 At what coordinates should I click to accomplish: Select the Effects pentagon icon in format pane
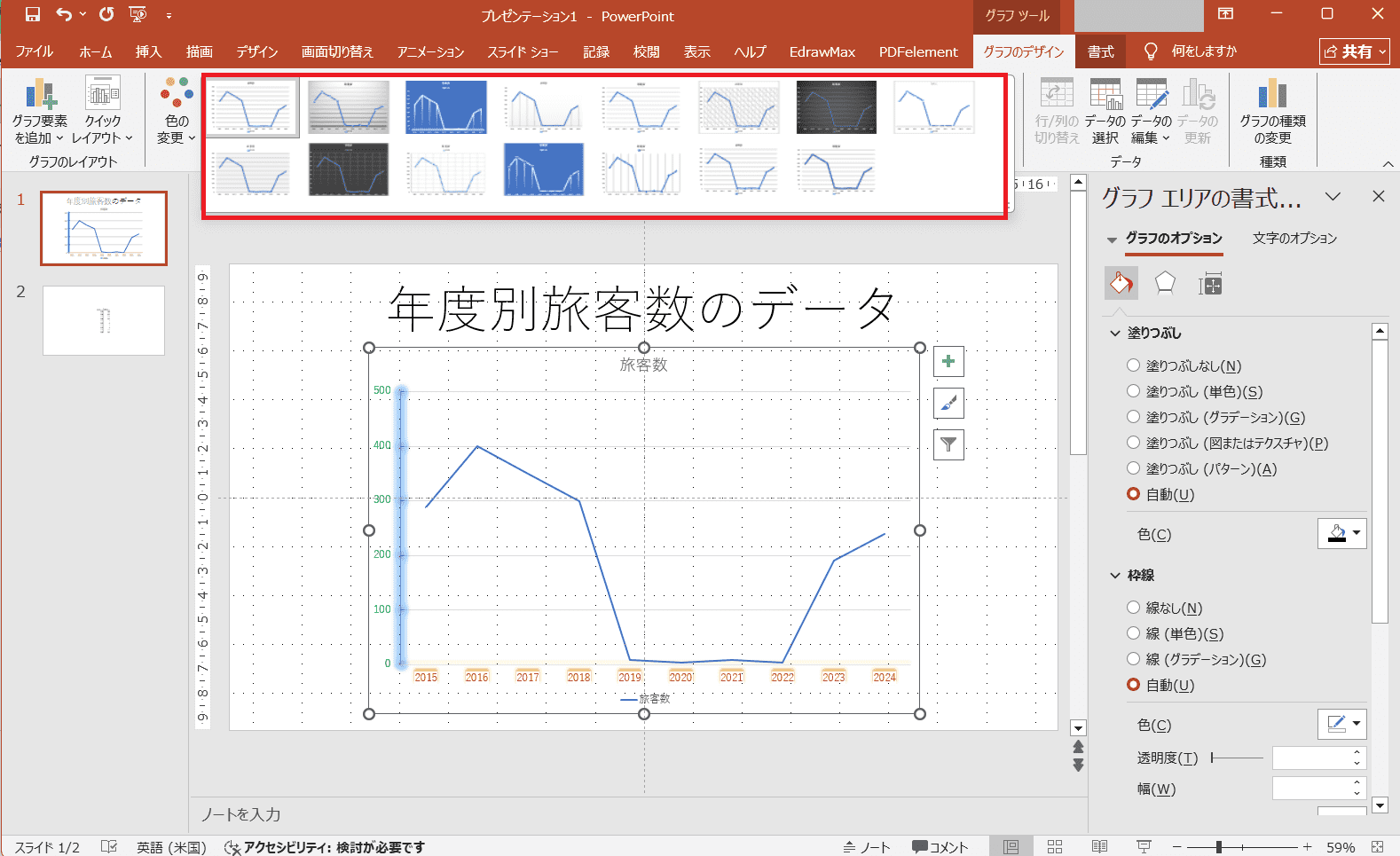[1165, 284]
